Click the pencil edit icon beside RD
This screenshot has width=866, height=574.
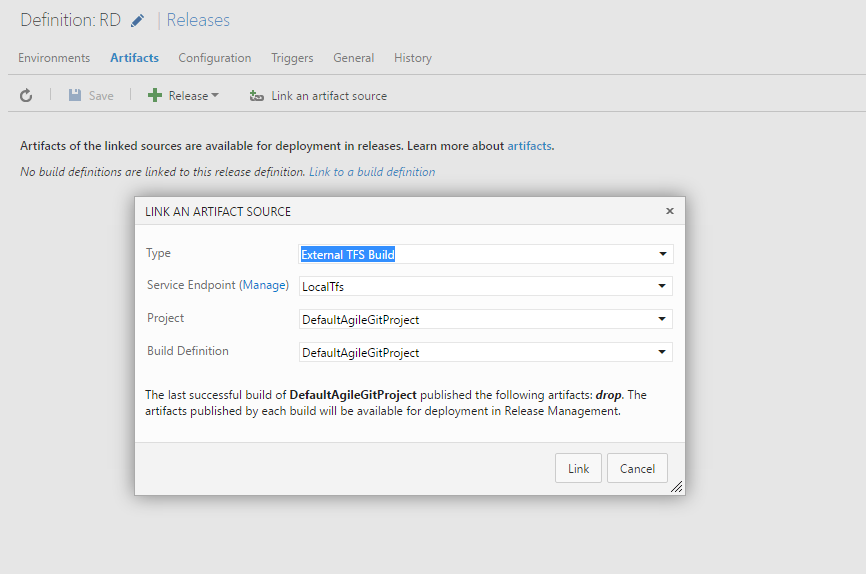[x=138, y=21]
